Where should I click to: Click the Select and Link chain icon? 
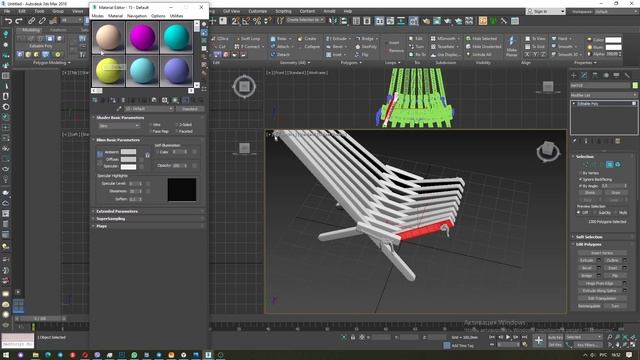tap(31, 20)
